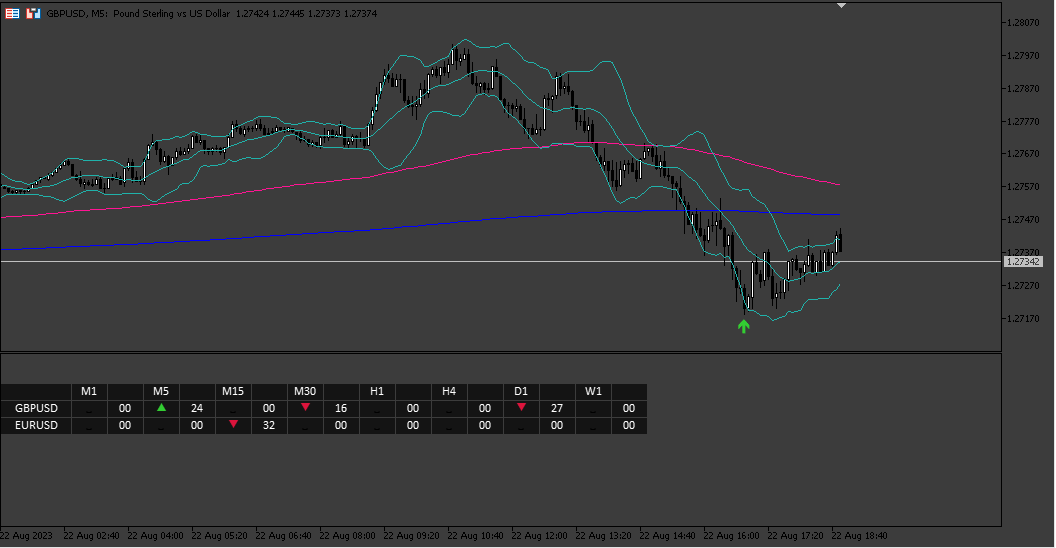Click the EURUSD symbol row label

coord(36,425)
